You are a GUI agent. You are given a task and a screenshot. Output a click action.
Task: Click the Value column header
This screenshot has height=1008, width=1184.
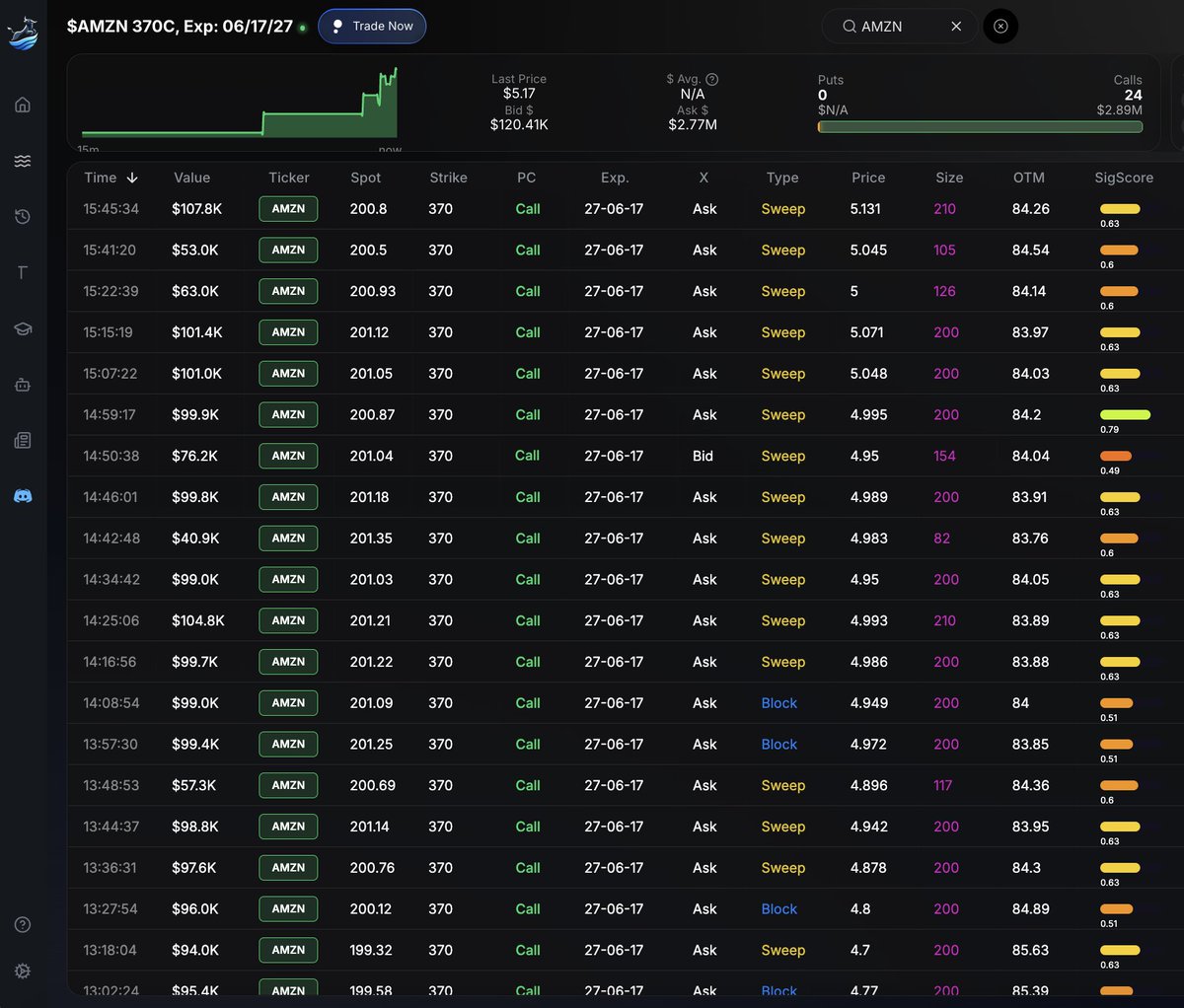tap(191, 178)
